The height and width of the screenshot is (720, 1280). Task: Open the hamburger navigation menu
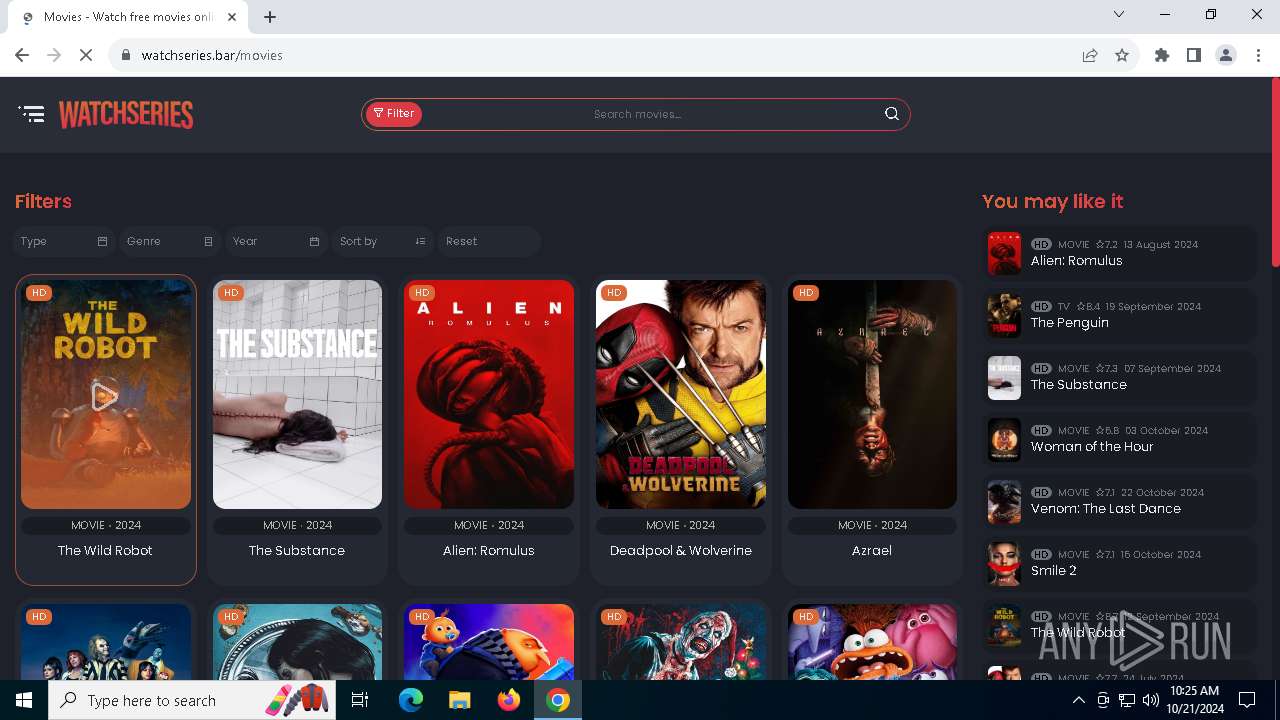point(32,114)
